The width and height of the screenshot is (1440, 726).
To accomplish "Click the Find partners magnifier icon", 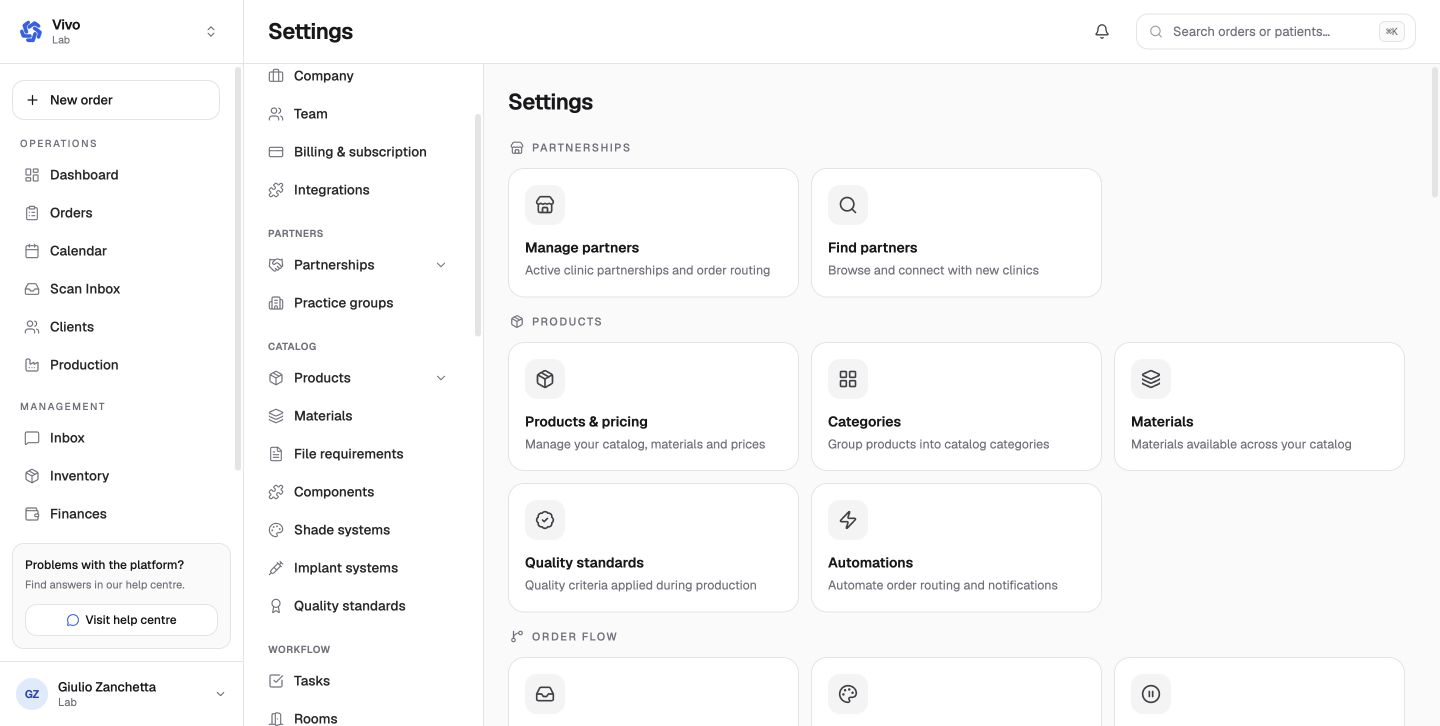I will 848,205.
